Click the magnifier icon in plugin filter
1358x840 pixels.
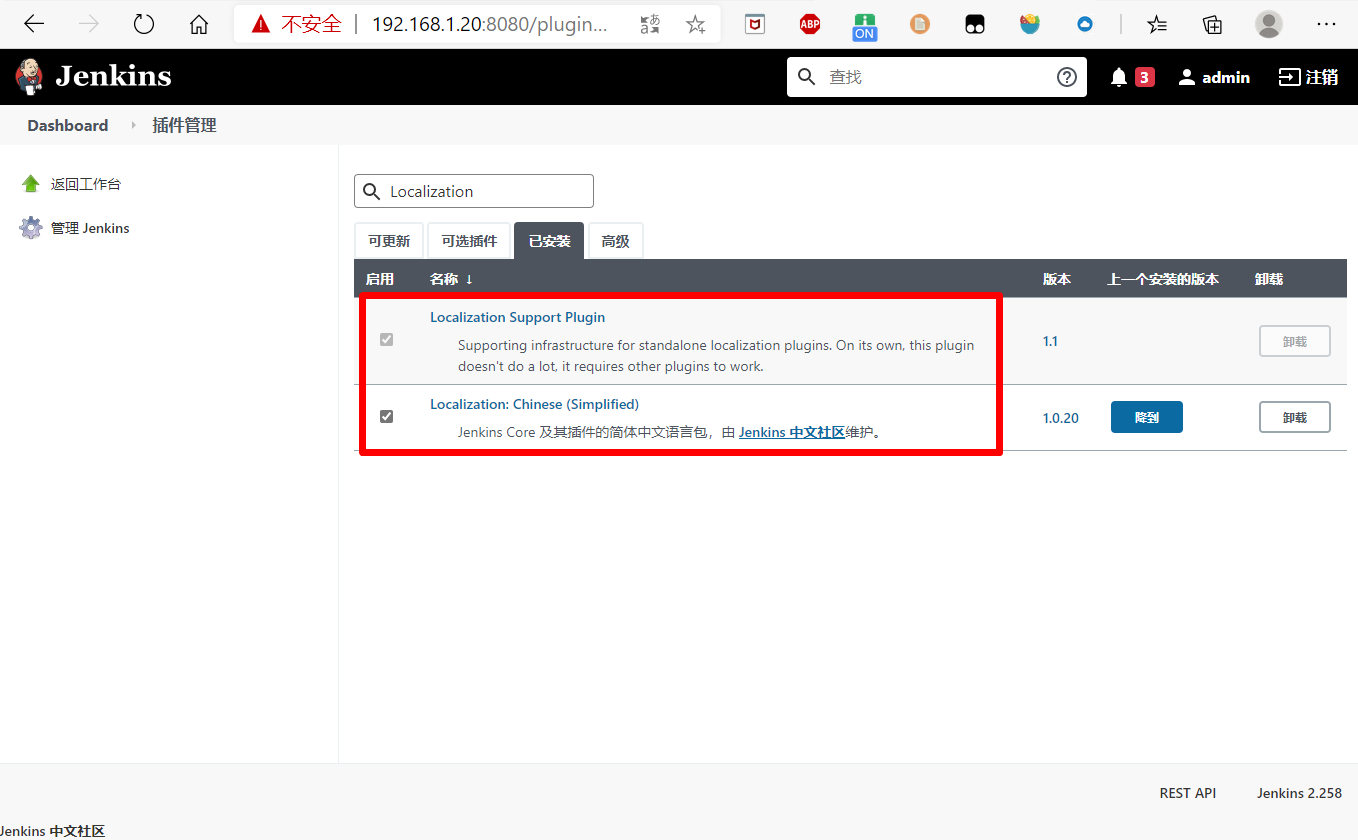[x=371, y=191]
